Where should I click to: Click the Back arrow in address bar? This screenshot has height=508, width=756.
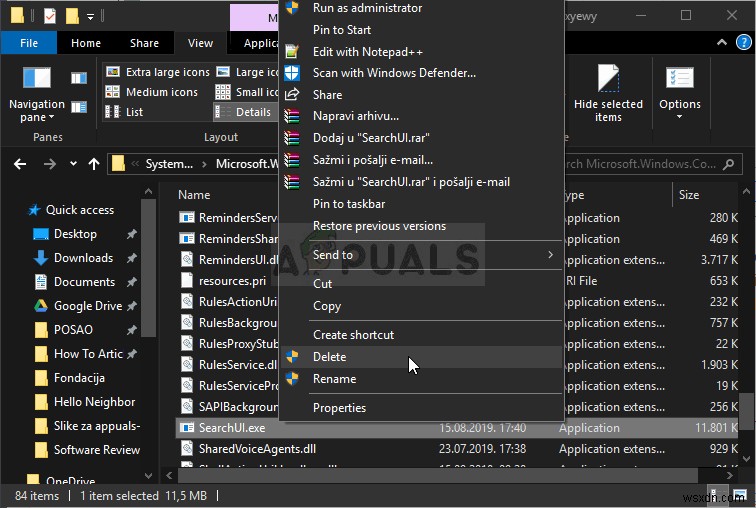pos(20,164)
